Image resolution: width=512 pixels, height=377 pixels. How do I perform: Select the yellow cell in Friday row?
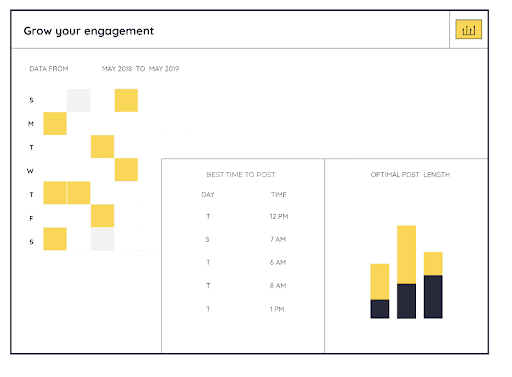click(103, 216)
